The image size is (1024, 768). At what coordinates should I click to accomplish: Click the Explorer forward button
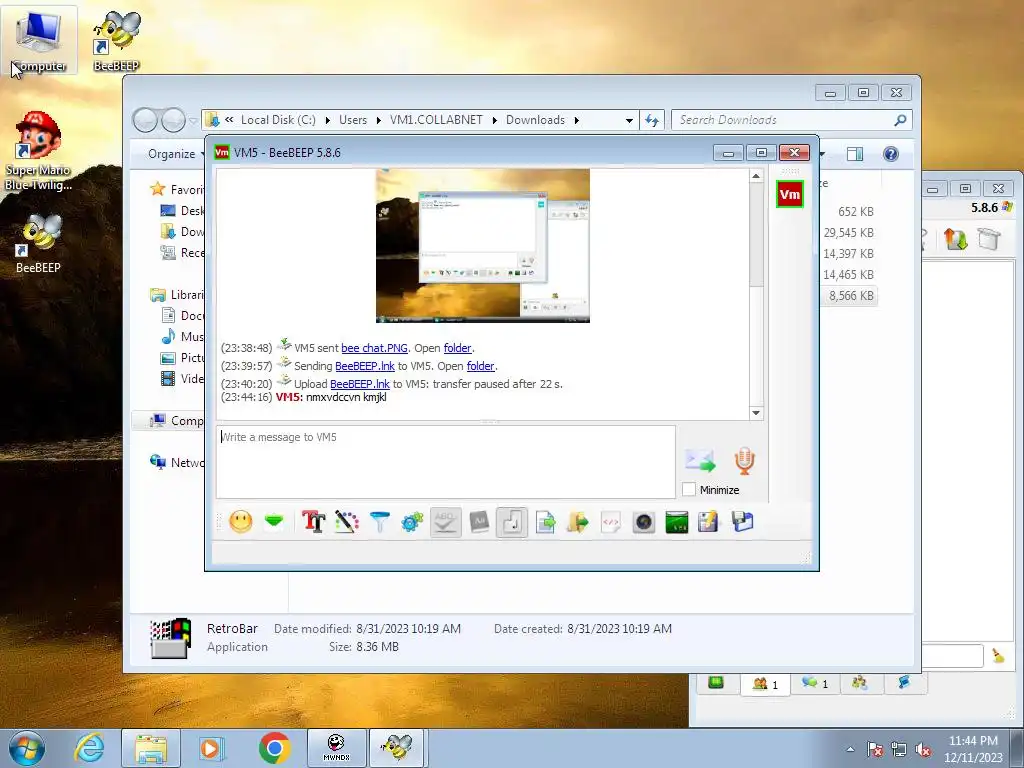click(173, 120)
